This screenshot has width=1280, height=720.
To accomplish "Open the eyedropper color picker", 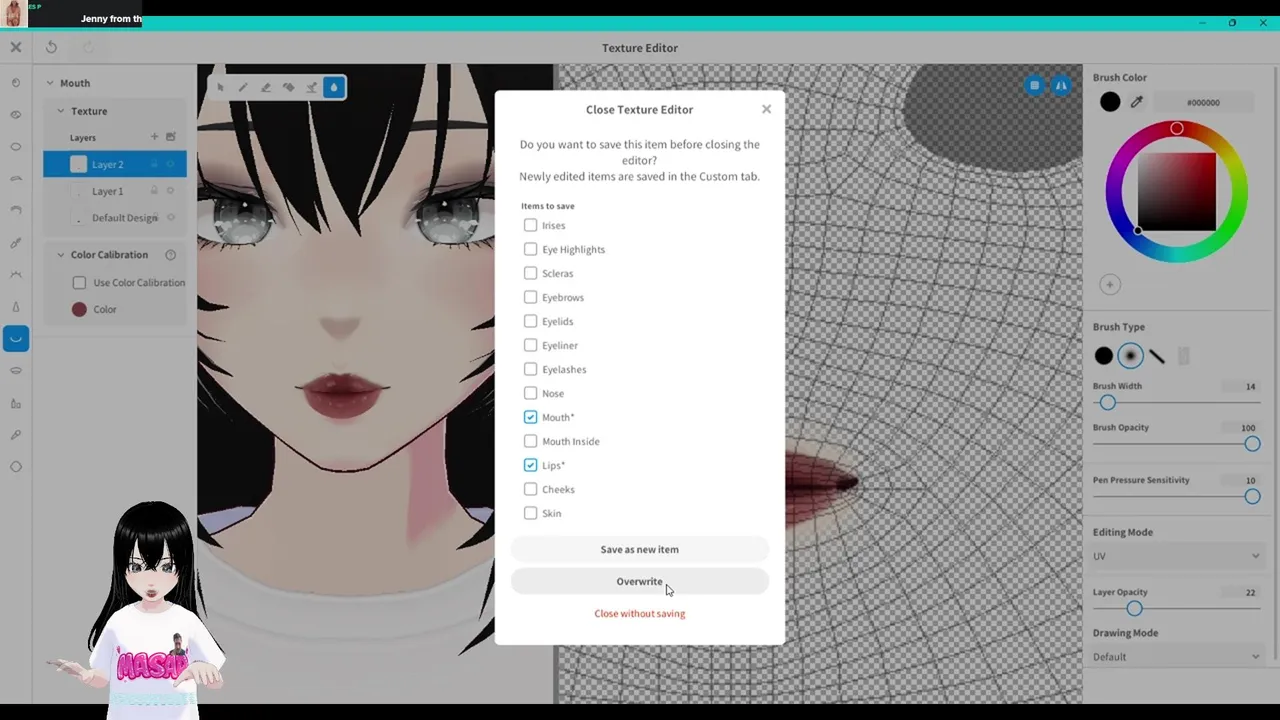I will point(1137,102).
